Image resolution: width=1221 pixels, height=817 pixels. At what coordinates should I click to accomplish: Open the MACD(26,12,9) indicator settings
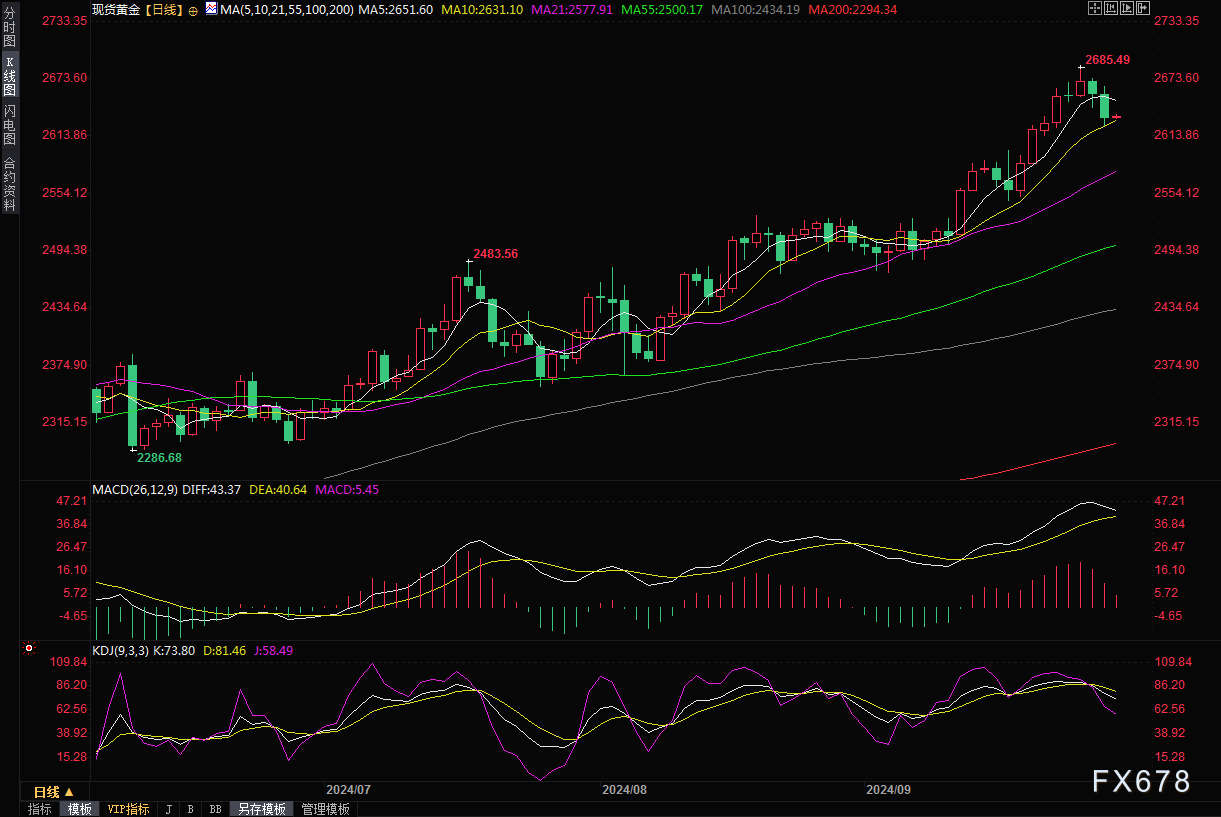(135, 489)
